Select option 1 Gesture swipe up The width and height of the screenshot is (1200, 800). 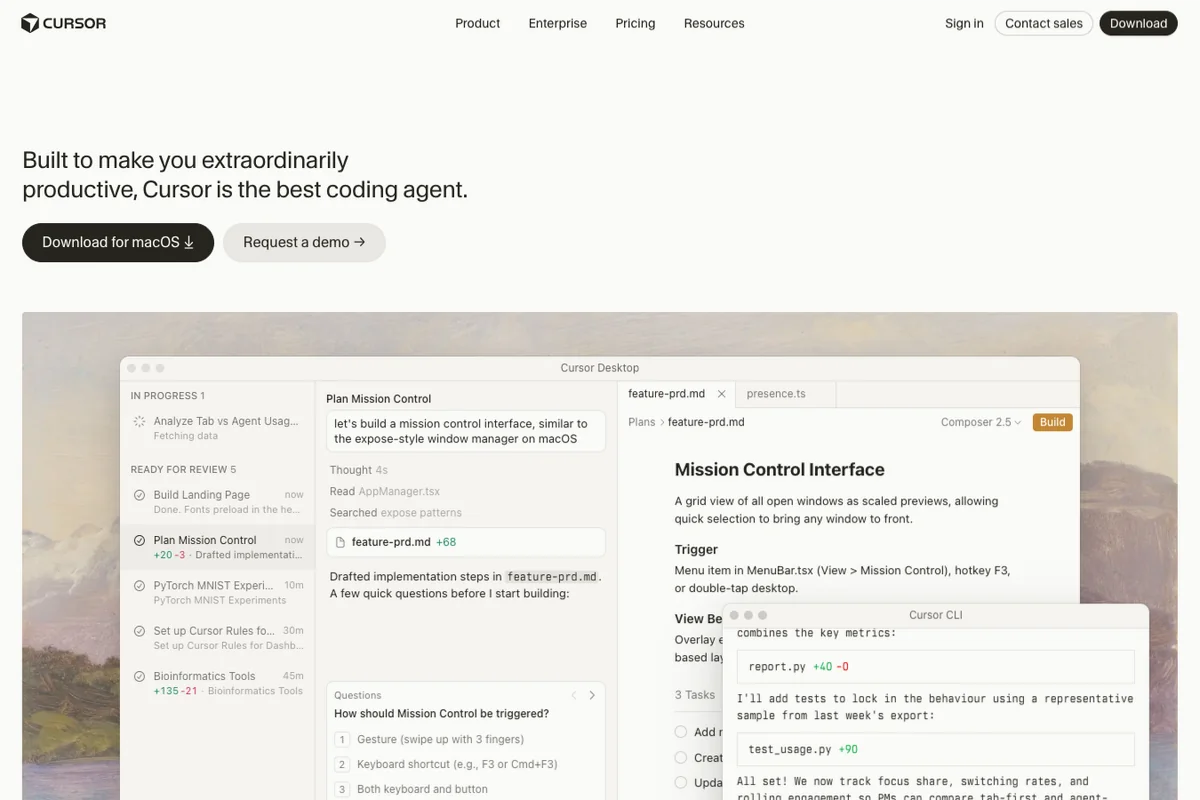coord(466,739)
